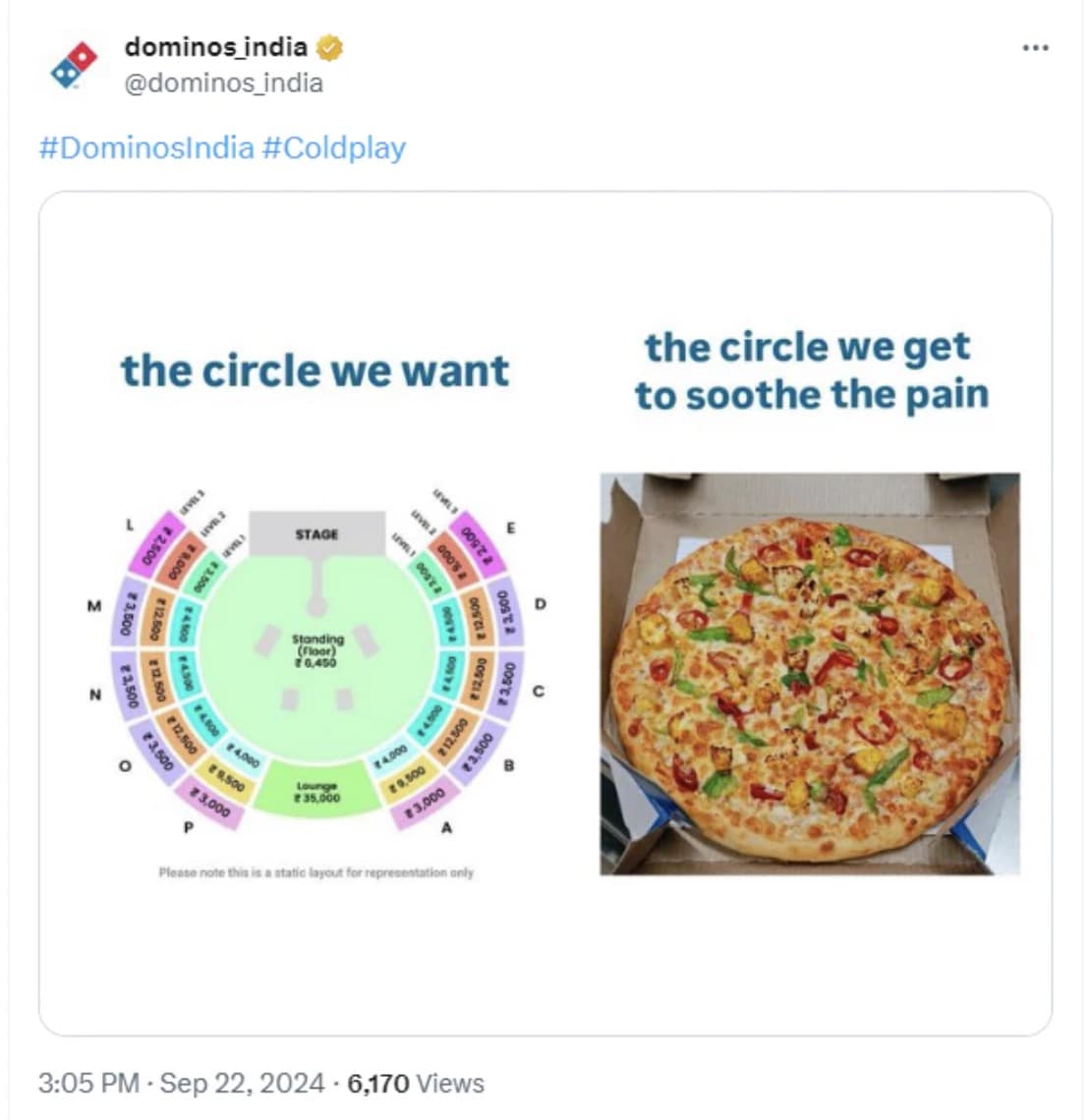Screen dimensions: 1089x1120
Task: Open the #Coldplay hashtag
Action: [x=334, y=148]
